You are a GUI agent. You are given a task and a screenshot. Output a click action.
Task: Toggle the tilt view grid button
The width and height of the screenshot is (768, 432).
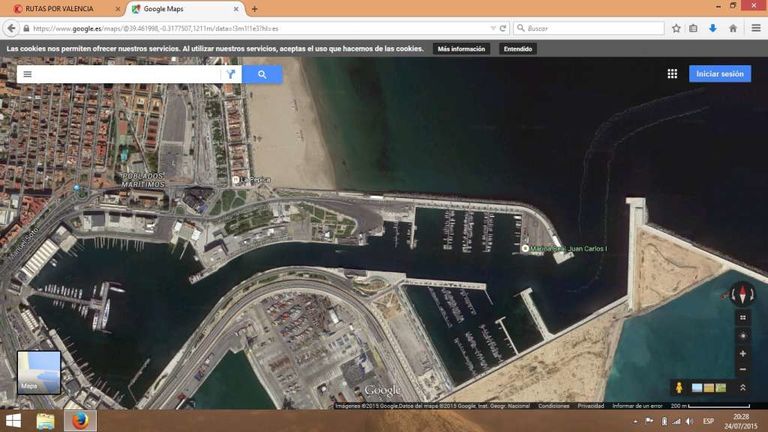point(742,317)
